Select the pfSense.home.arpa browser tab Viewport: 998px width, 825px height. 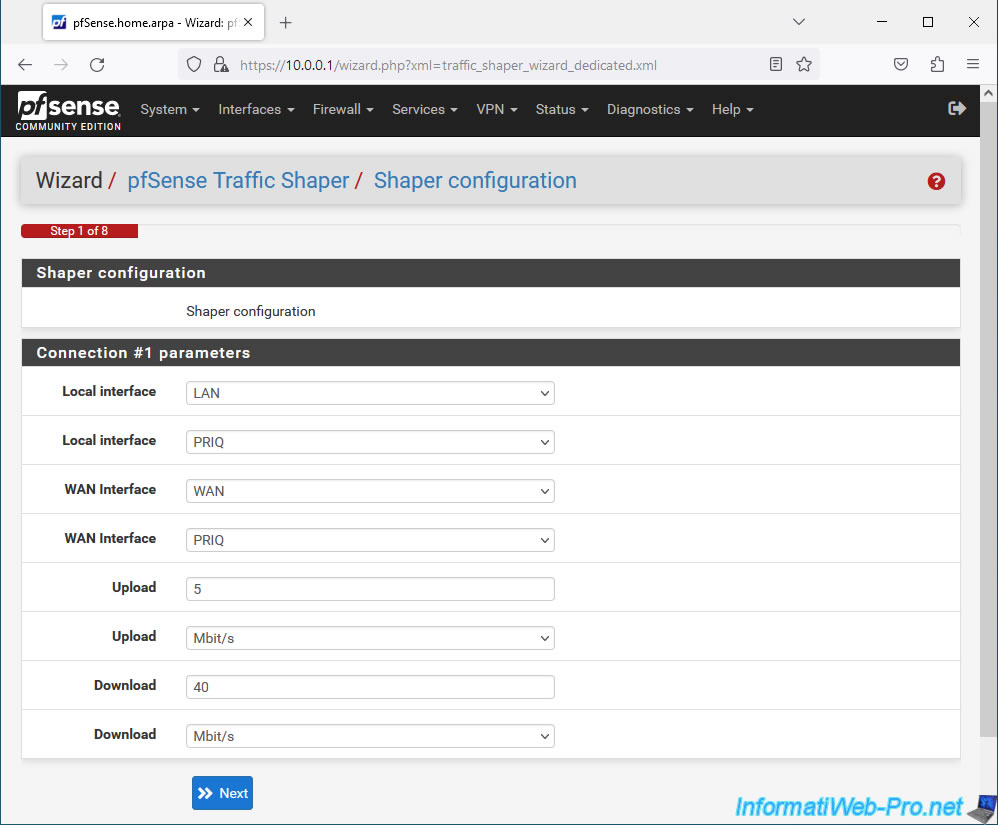coord(153,23)
